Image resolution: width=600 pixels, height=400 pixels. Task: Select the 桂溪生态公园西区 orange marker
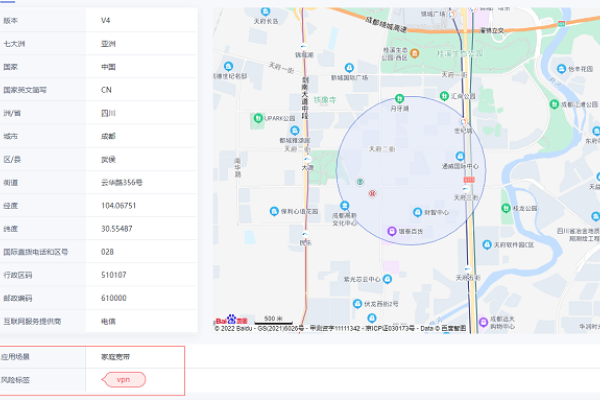(414, 53)
